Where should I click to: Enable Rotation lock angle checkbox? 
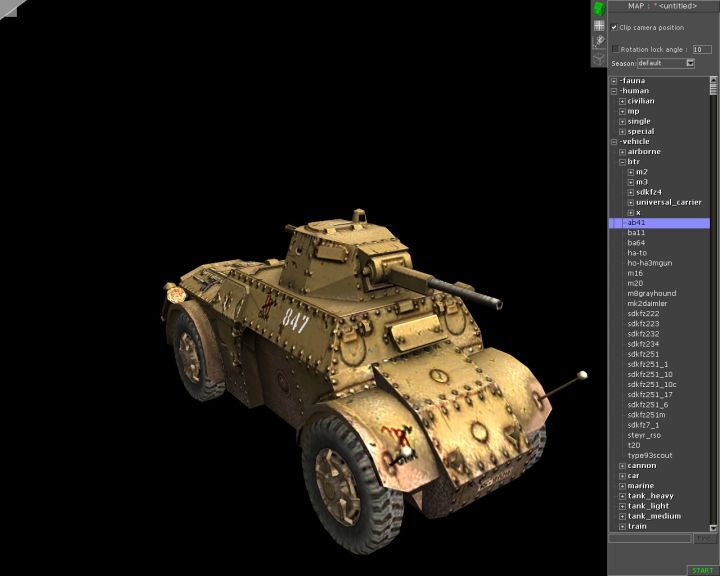point(615,48)
